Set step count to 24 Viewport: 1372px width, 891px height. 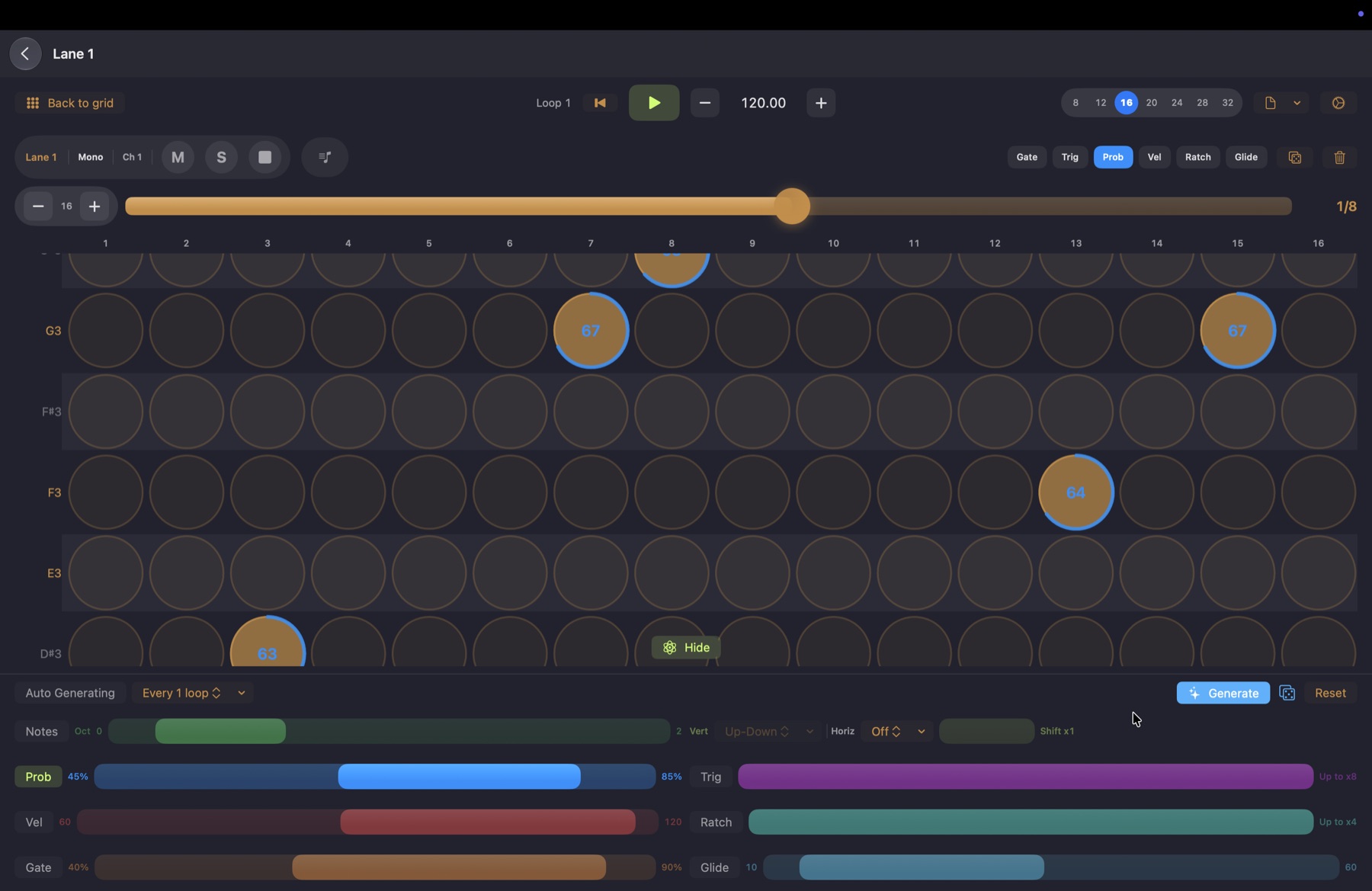(1177, 103)
